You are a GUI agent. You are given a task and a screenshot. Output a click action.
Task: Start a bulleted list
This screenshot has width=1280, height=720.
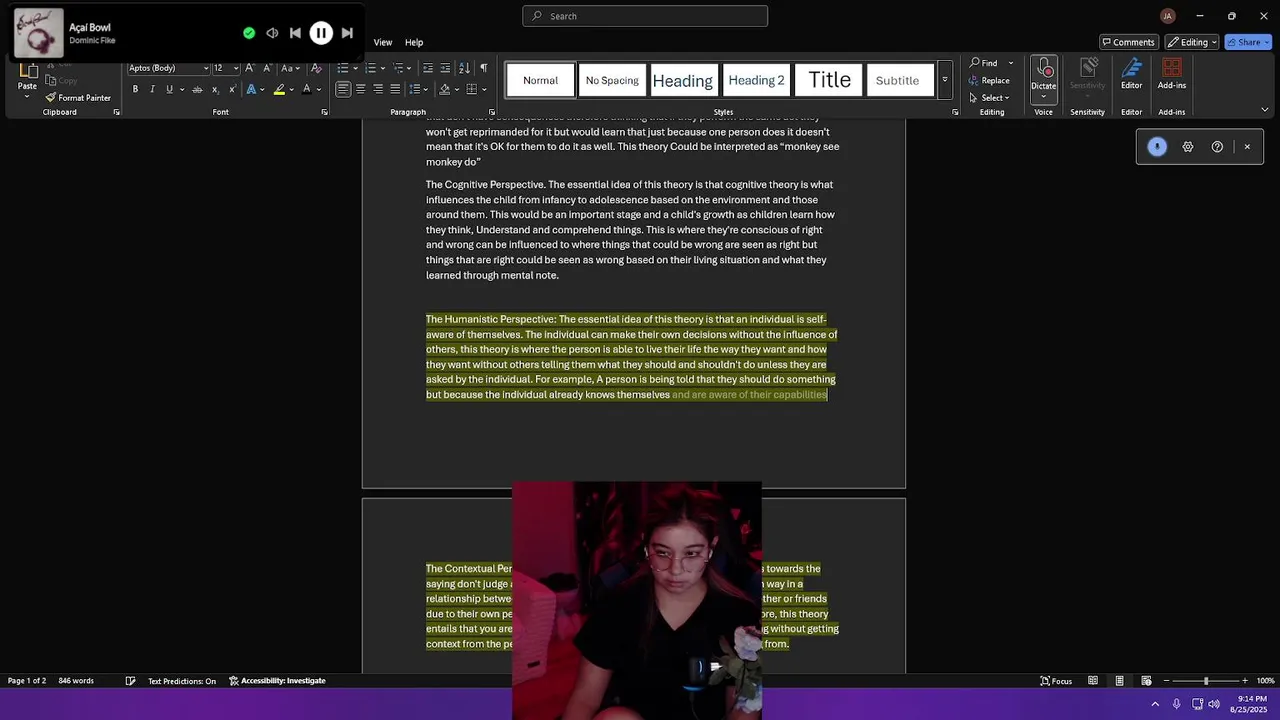click(343, 68)
